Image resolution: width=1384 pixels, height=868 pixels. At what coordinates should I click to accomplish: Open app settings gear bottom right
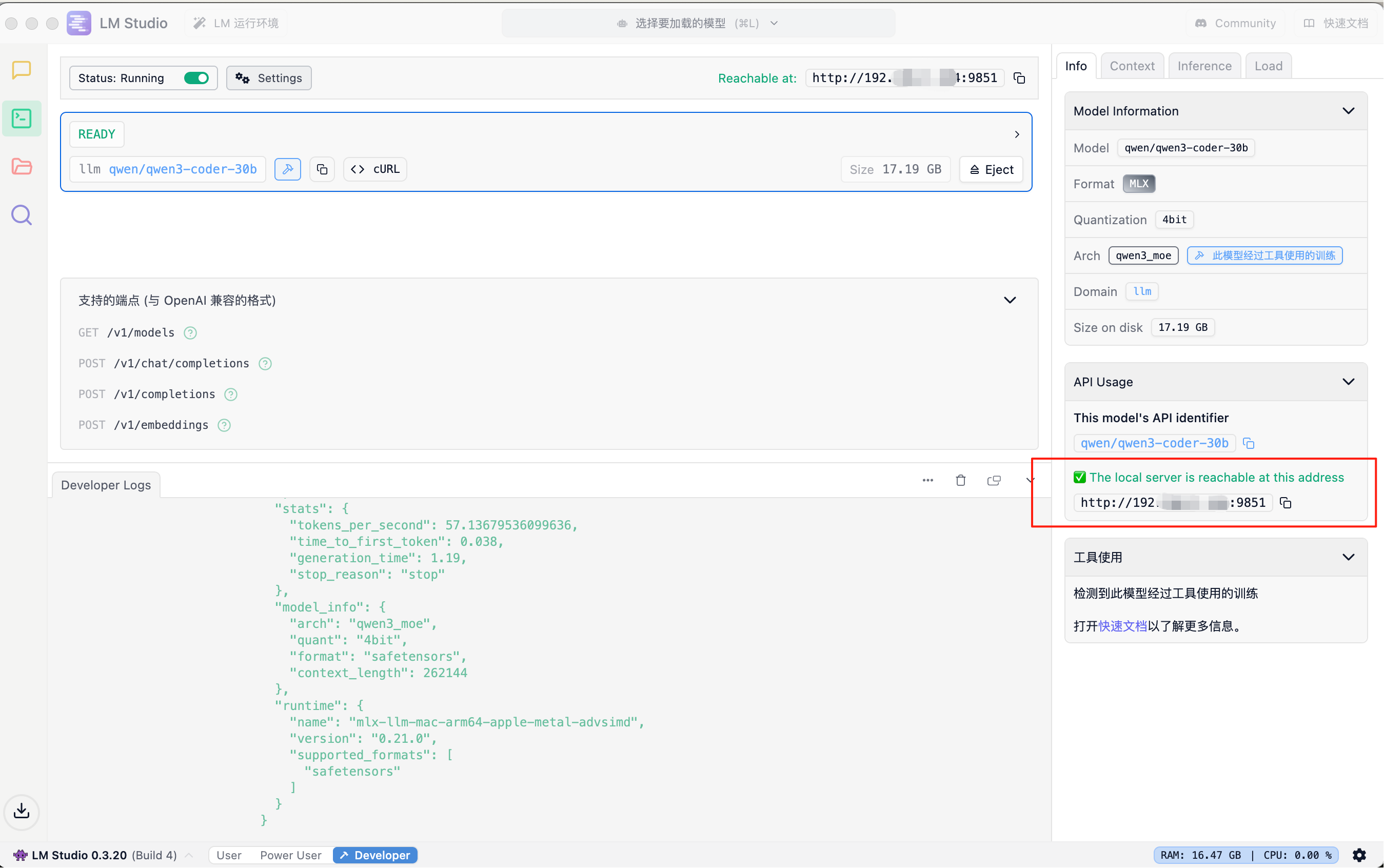pyautogui.click(x=1359, y=855)
